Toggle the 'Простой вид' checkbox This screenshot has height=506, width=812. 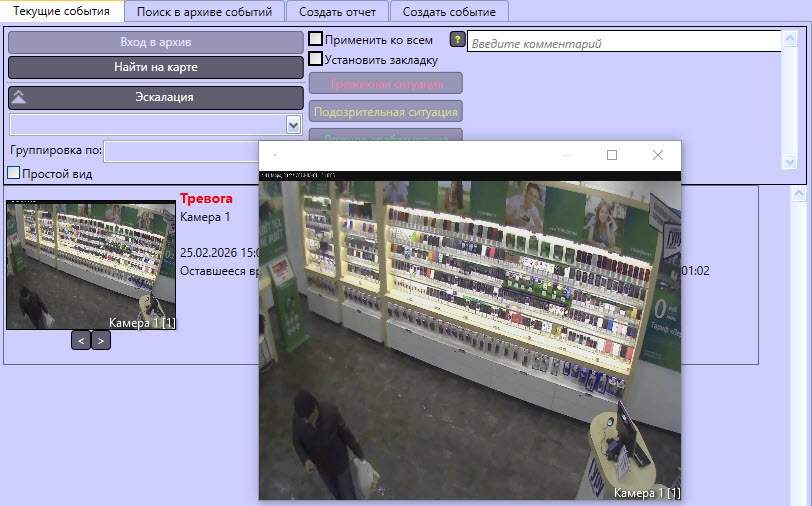click(x=13, y=172)
